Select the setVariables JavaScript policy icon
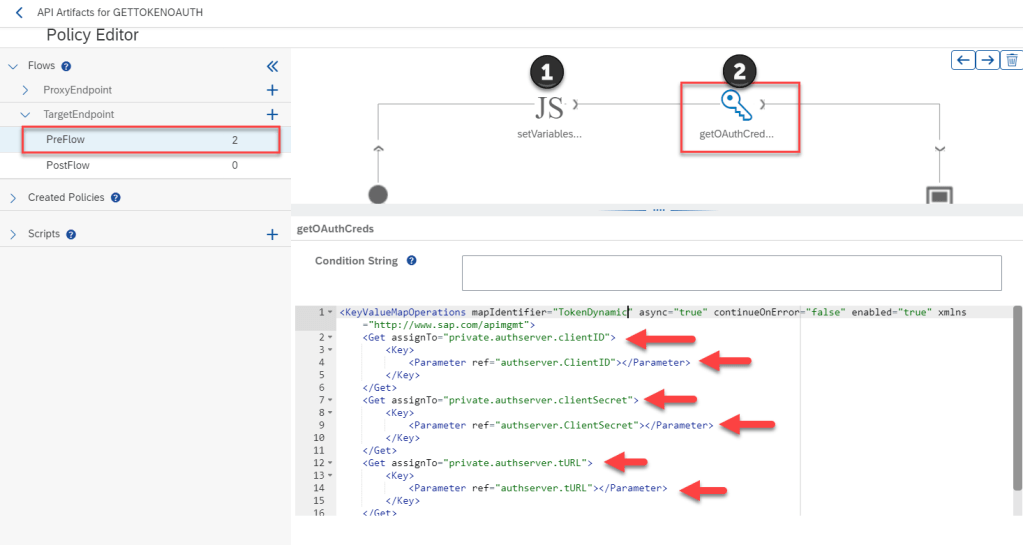The width and height of the screenshot is (1023, 545). pyautogui.click(x=549, y=104)
